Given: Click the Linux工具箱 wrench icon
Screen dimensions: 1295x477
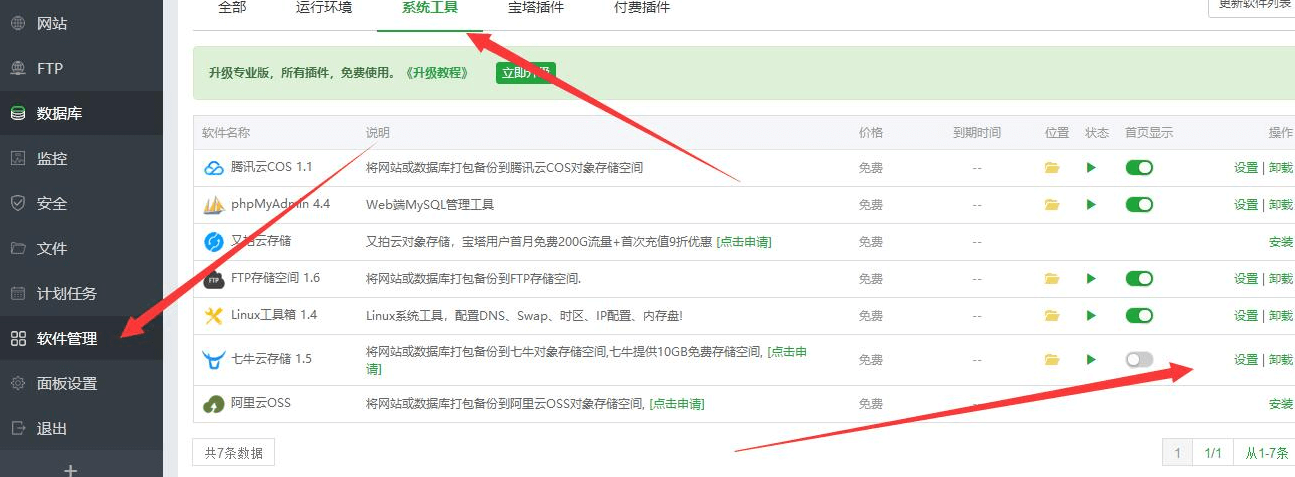Looking at the screenshot, I should pos(214,316).
